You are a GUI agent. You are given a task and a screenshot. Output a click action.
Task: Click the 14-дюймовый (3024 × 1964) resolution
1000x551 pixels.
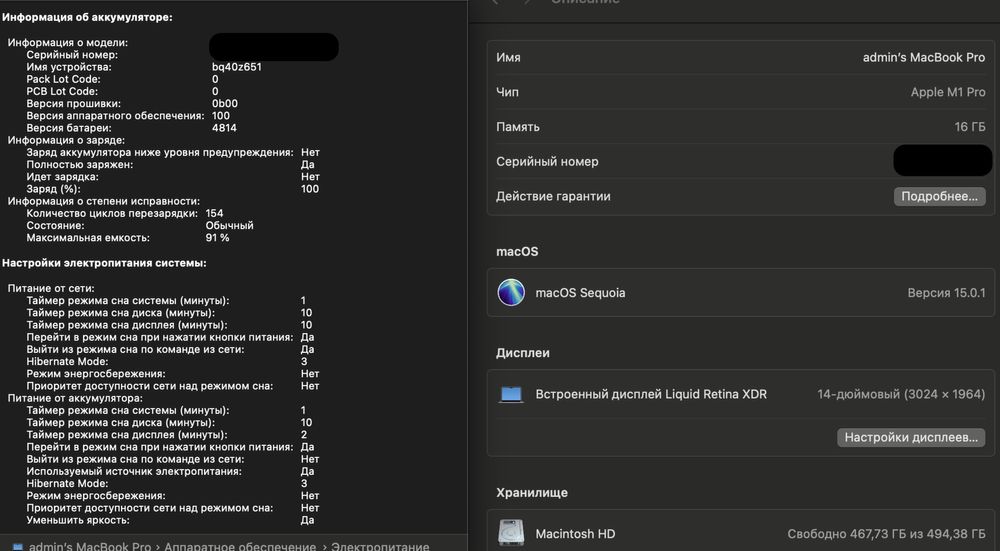(901, 394)
